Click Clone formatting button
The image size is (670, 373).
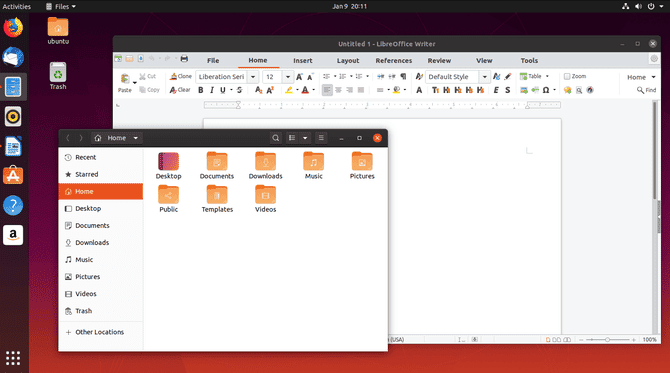pyautogui.click(x=181, y=76)
